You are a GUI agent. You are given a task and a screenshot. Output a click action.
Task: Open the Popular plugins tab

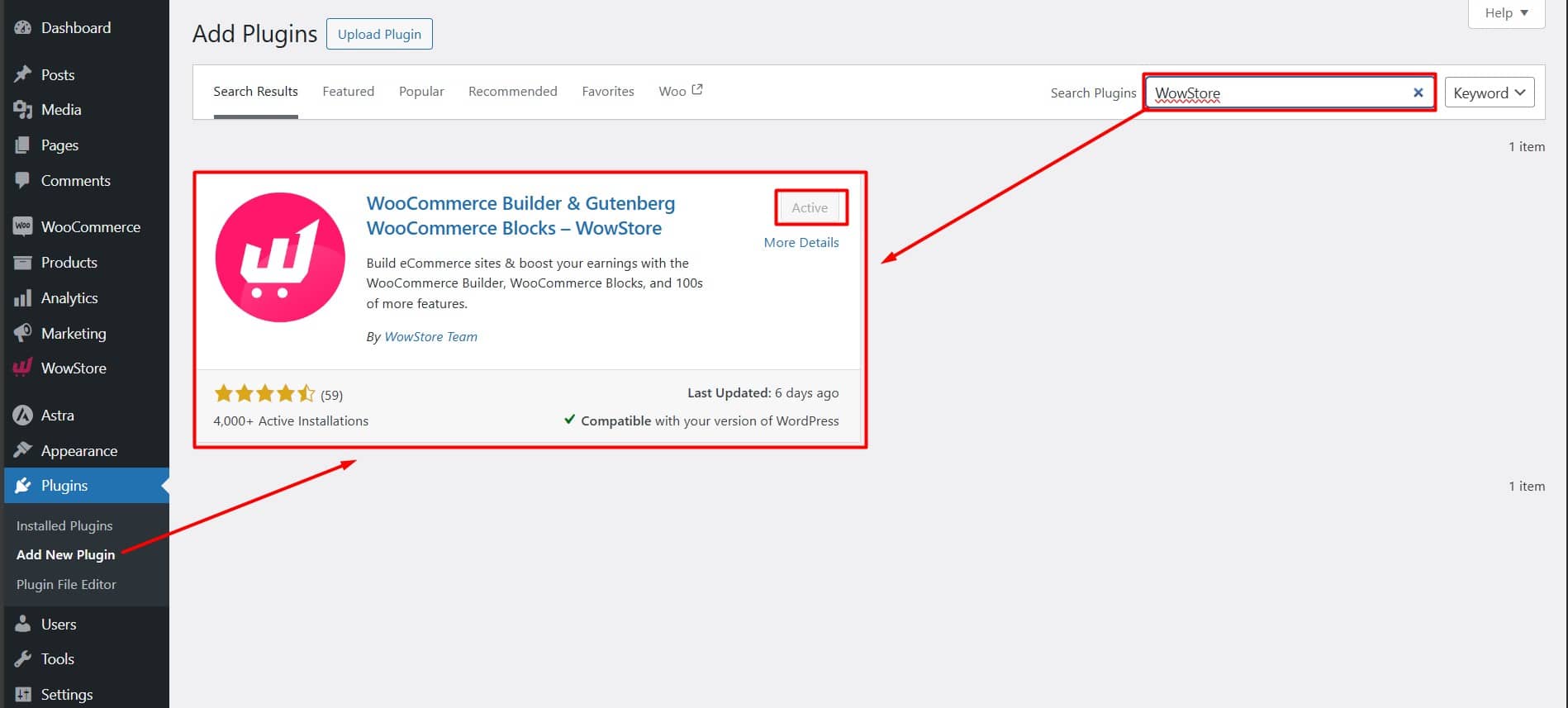(x=421, y=92)
